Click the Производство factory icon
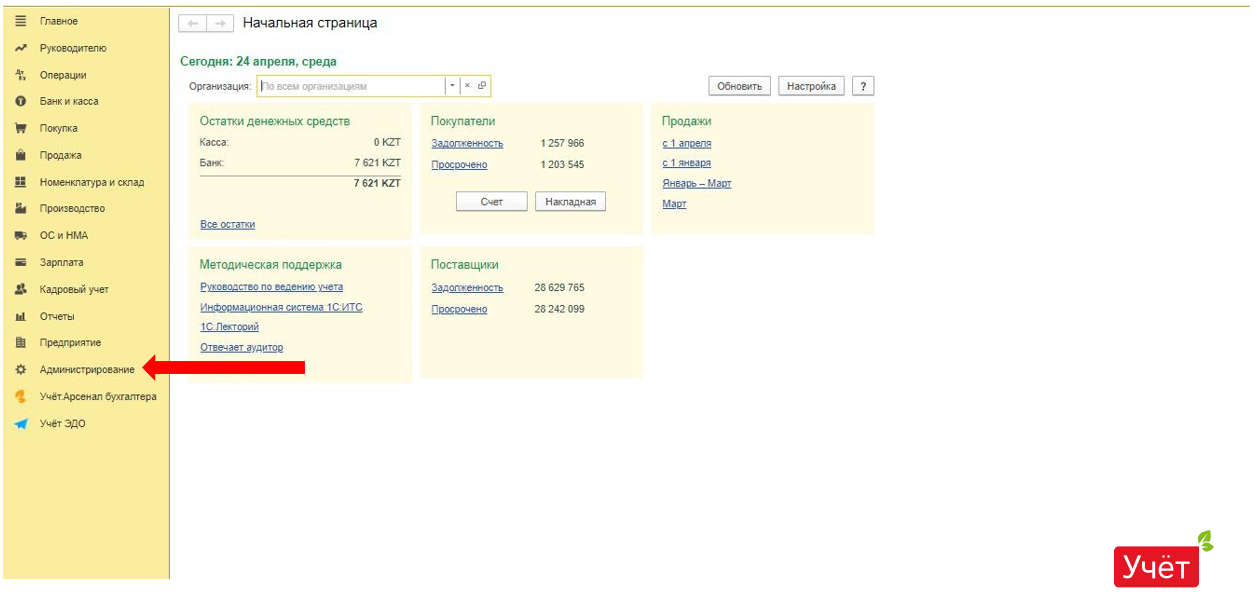The height and width of the screenshot is (614, 1257). click(20, 209)
